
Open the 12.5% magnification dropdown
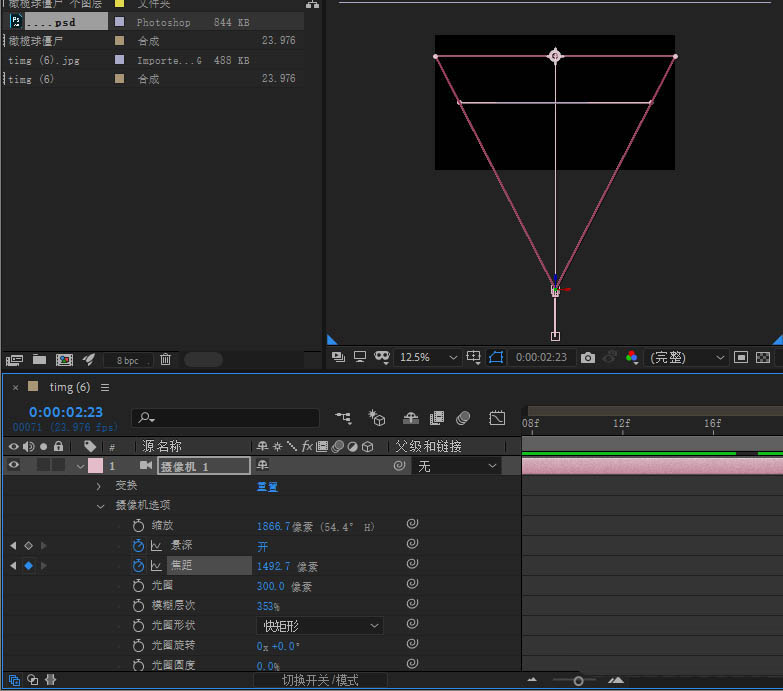tap(429, 357)
